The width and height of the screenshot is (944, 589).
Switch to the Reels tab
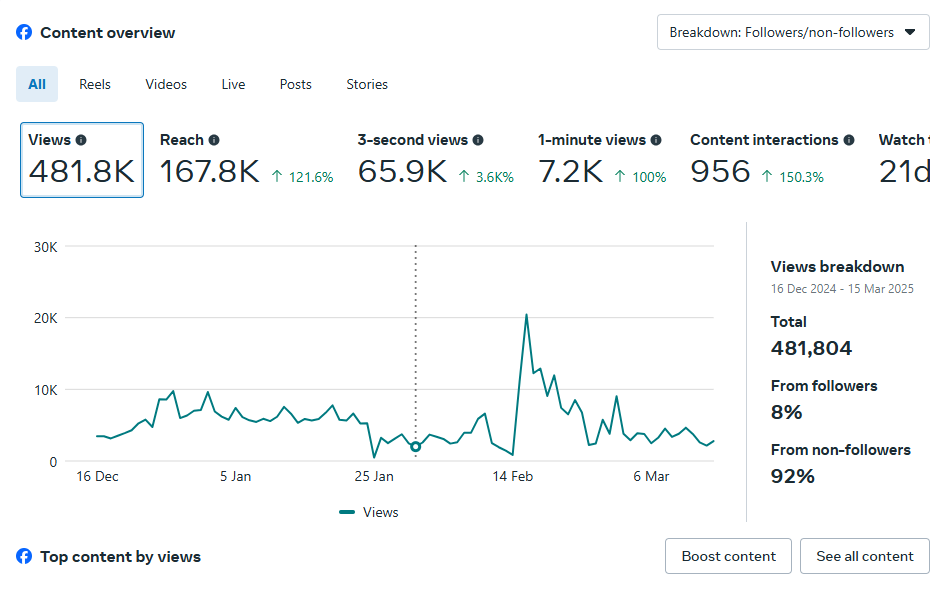tap(95, 85)
